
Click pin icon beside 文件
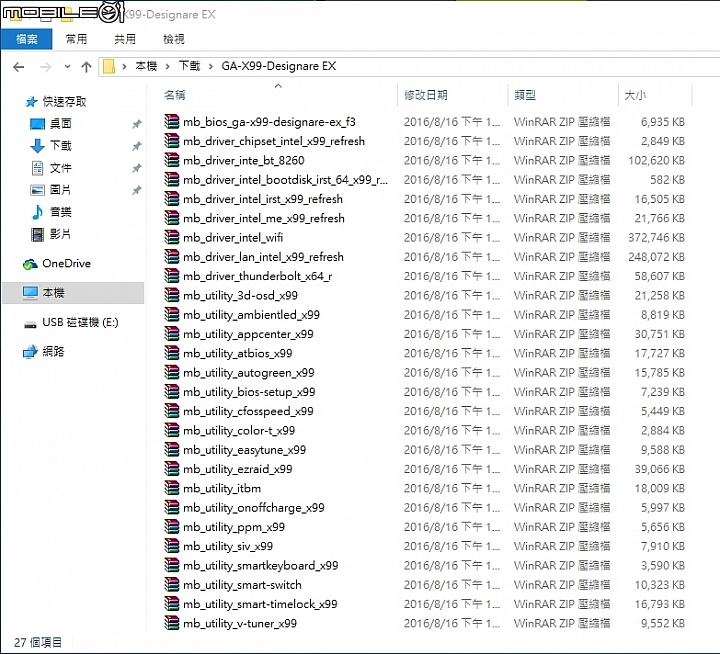click(136, 168)
